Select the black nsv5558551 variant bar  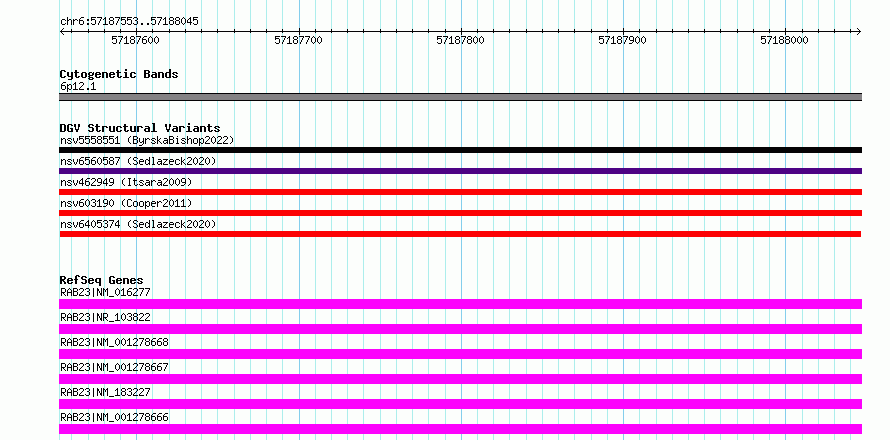click(x=460, y=150)
